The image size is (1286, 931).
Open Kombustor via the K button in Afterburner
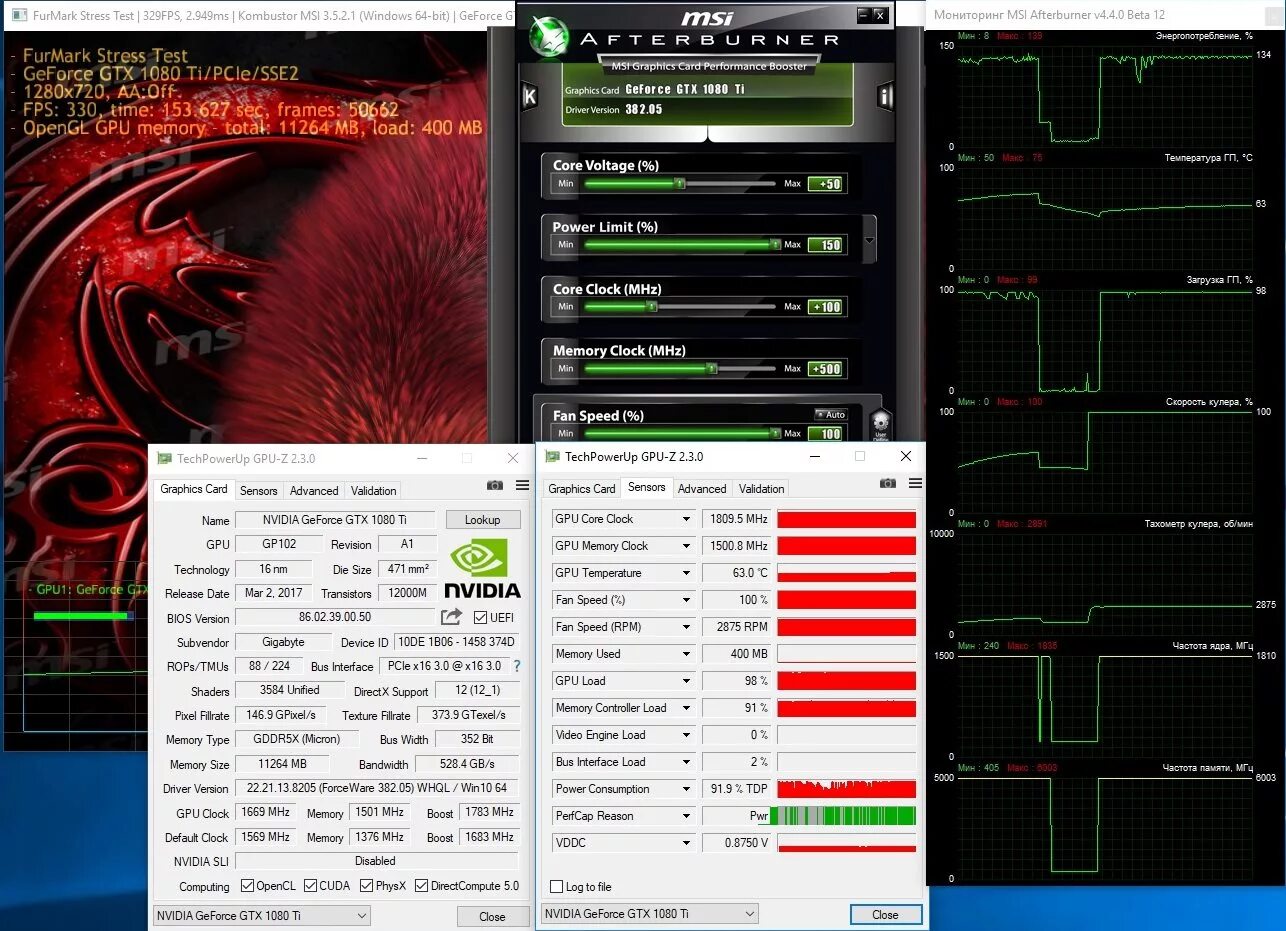530,97
